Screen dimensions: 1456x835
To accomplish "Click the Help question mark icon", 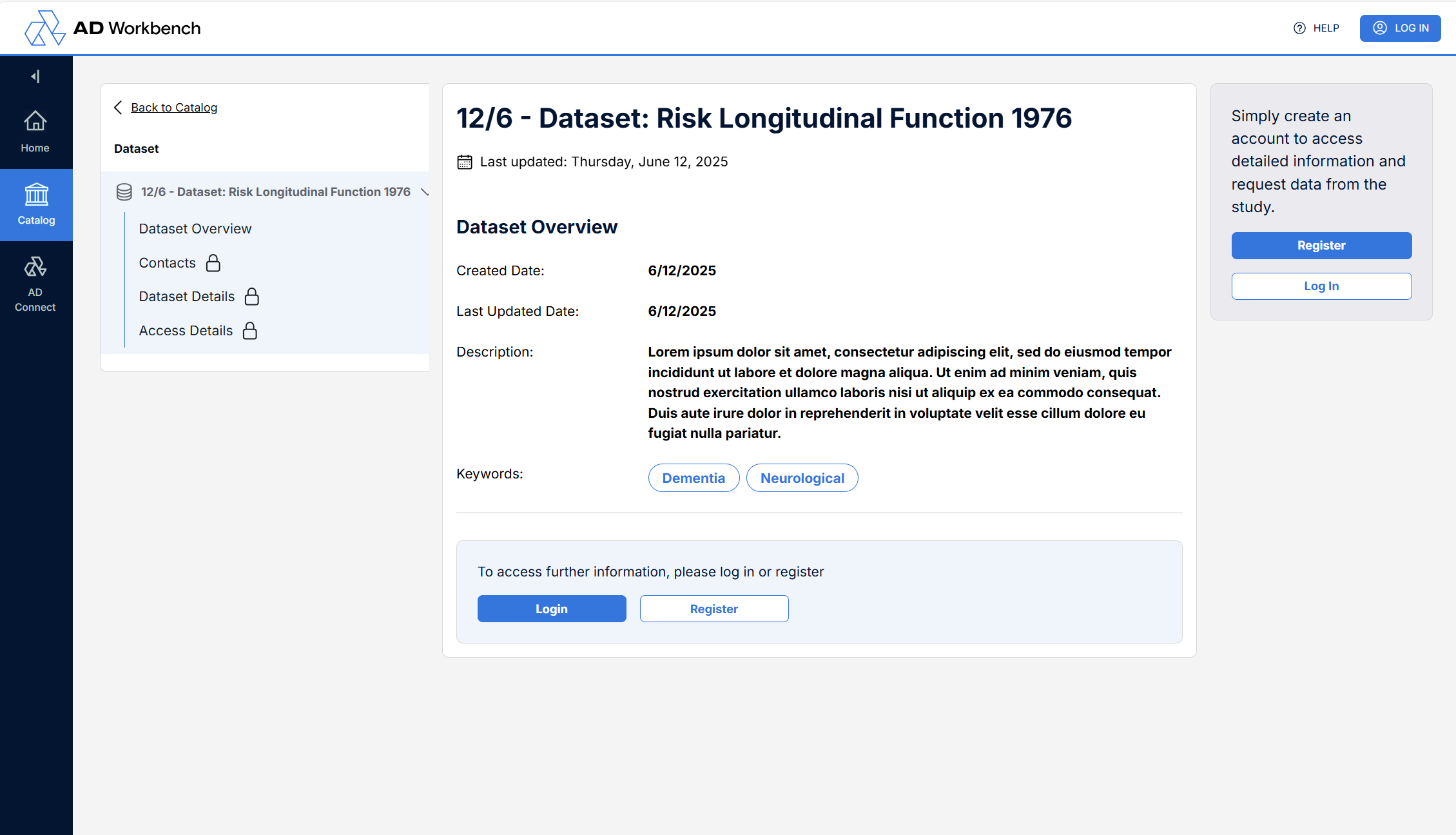I will [1299, 28].
